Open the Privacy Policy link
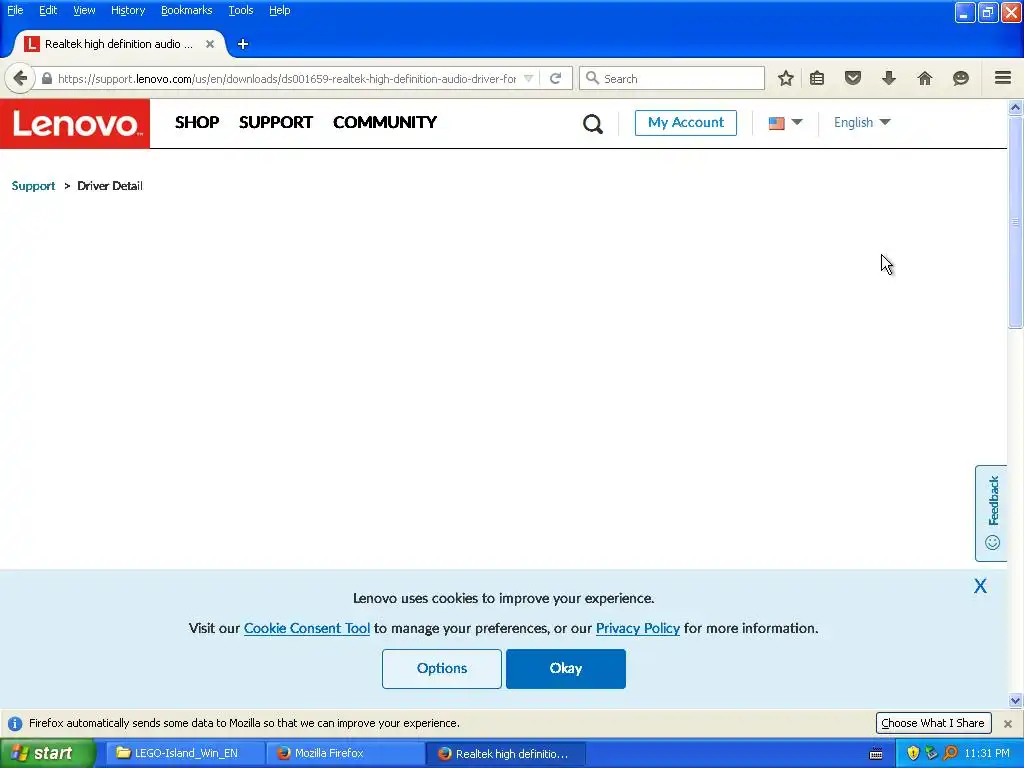The width and height of the screenshot is (1024, 768). point(637,628)
